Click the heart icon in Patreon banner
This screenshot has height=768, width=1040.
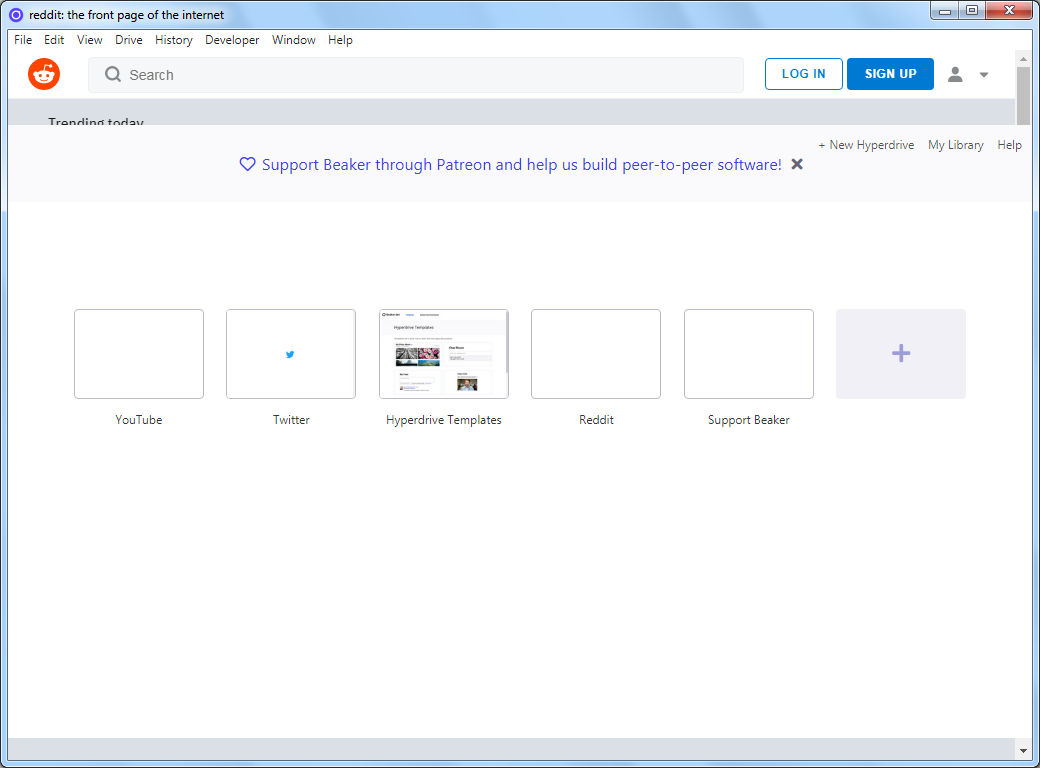(247, 164)
